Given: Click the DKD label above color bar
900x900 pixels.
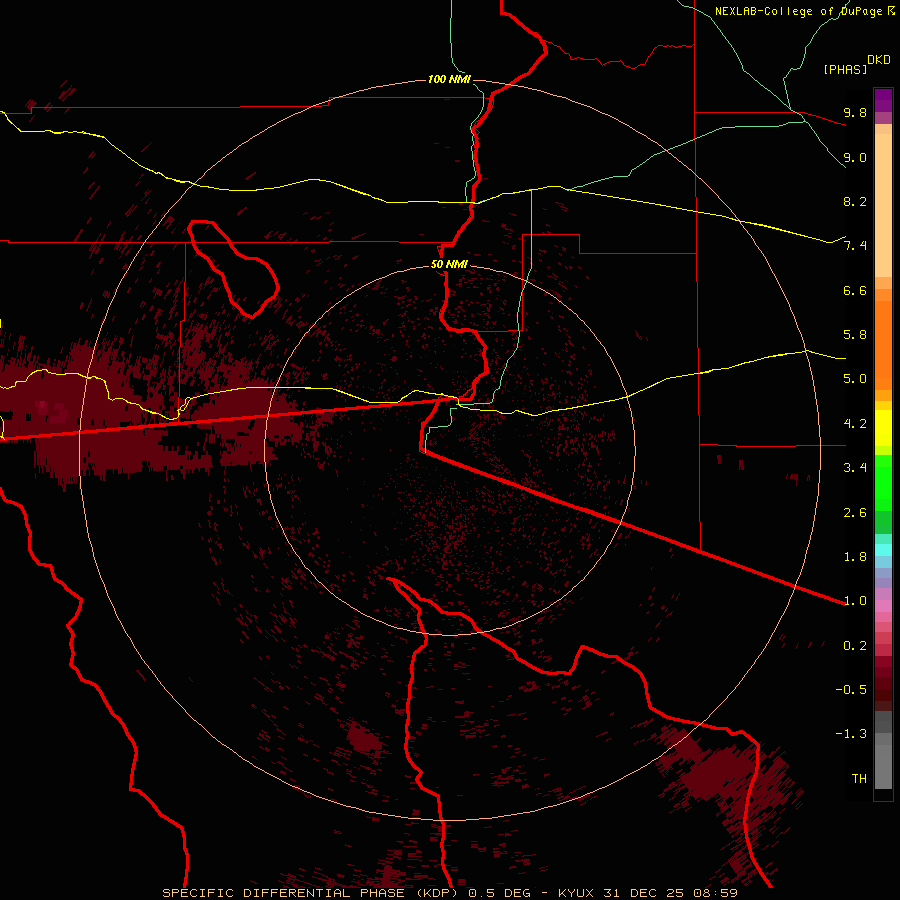Looking at the screenshot, I should point(879,60).
